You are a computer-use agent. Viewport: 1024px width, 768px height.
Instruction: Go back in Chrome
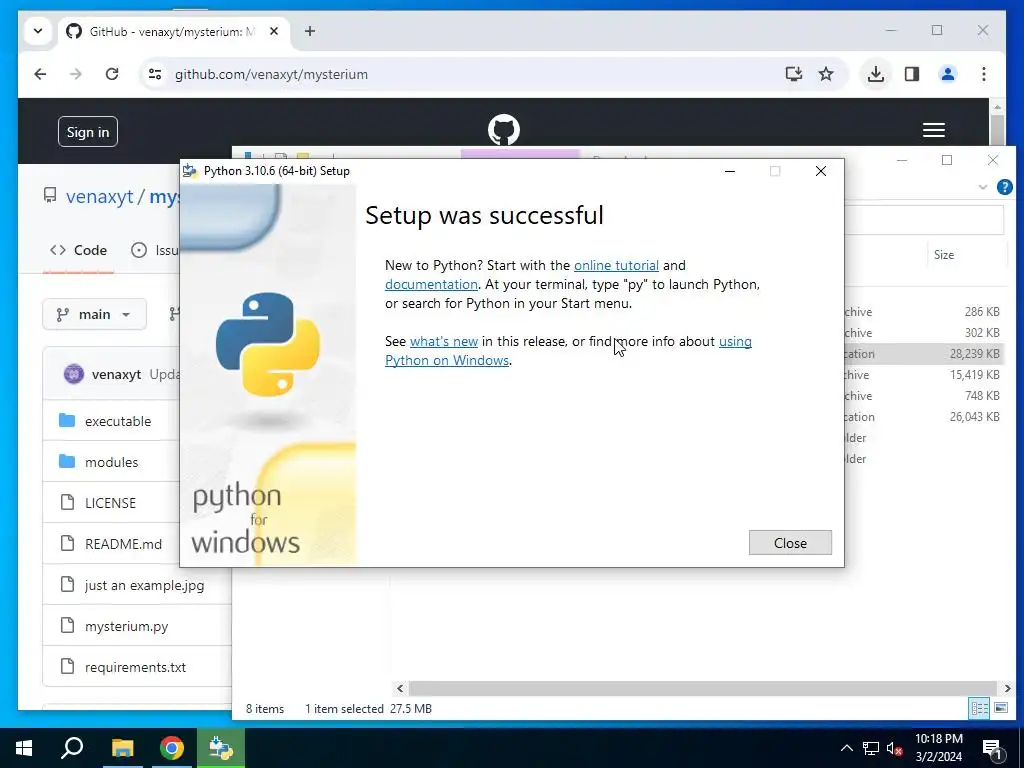[x=40, y=74]
